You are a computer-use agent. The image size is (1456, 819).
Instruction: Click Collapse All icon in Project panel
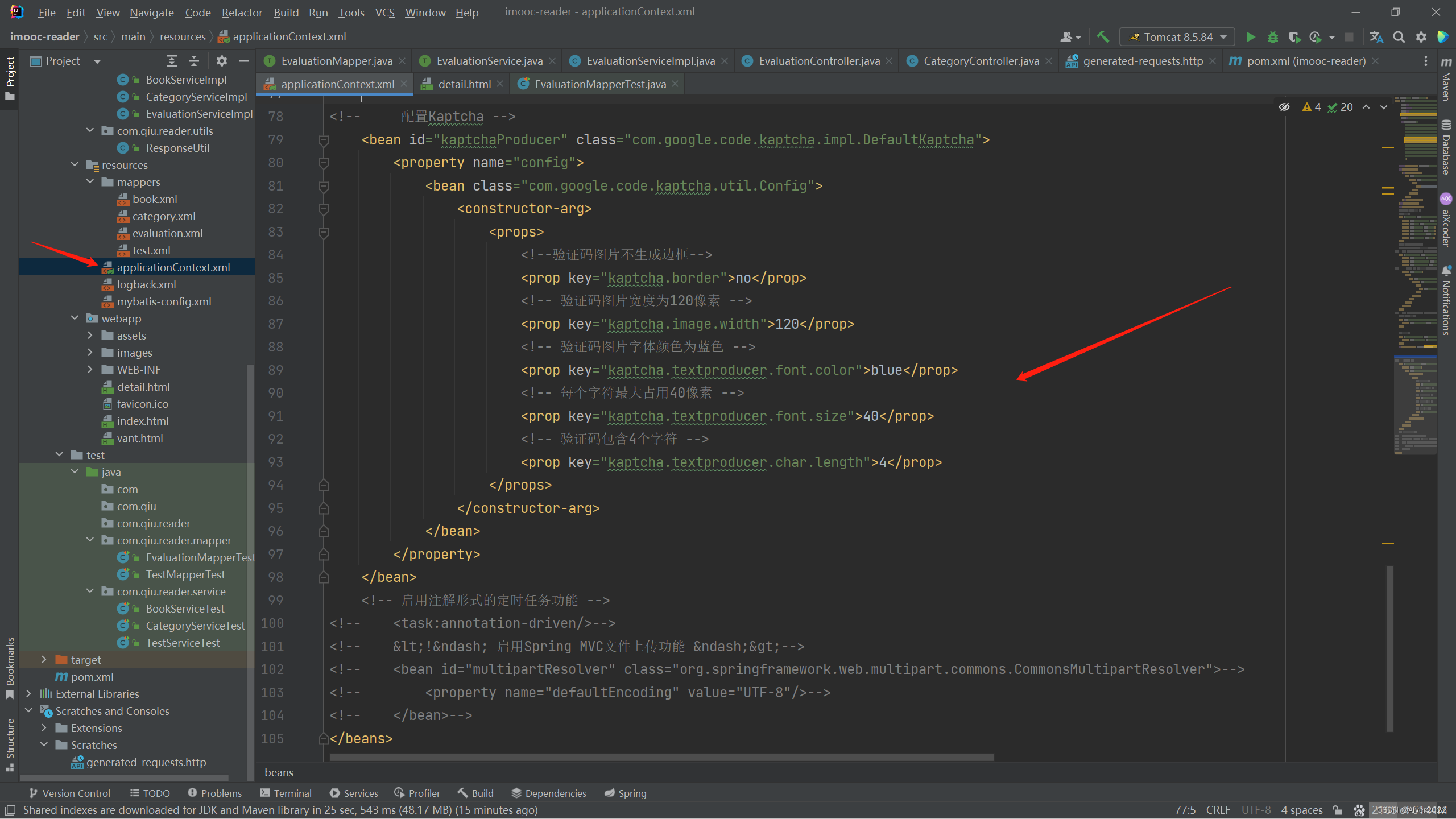click(x=194, y=61)
